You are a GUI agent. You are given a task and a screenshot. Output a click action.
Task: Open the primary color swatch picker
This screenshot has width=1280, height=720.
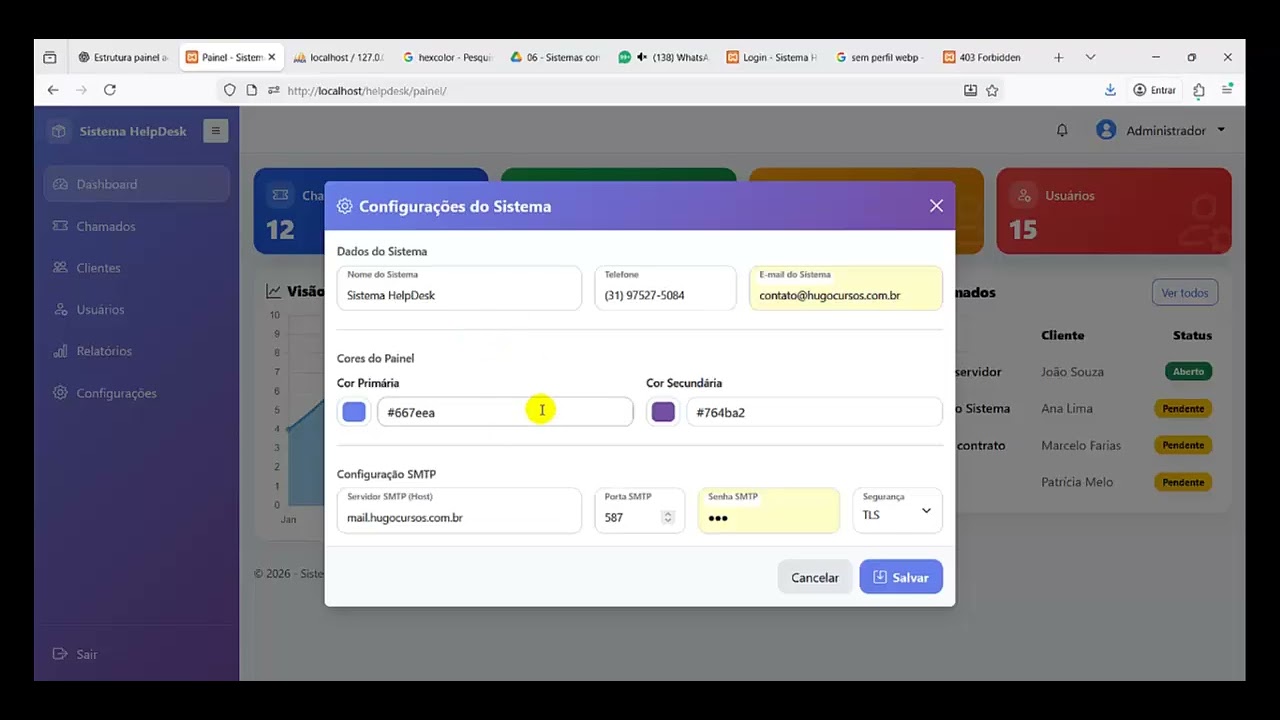pyautogui.click(x=354, y=412)
